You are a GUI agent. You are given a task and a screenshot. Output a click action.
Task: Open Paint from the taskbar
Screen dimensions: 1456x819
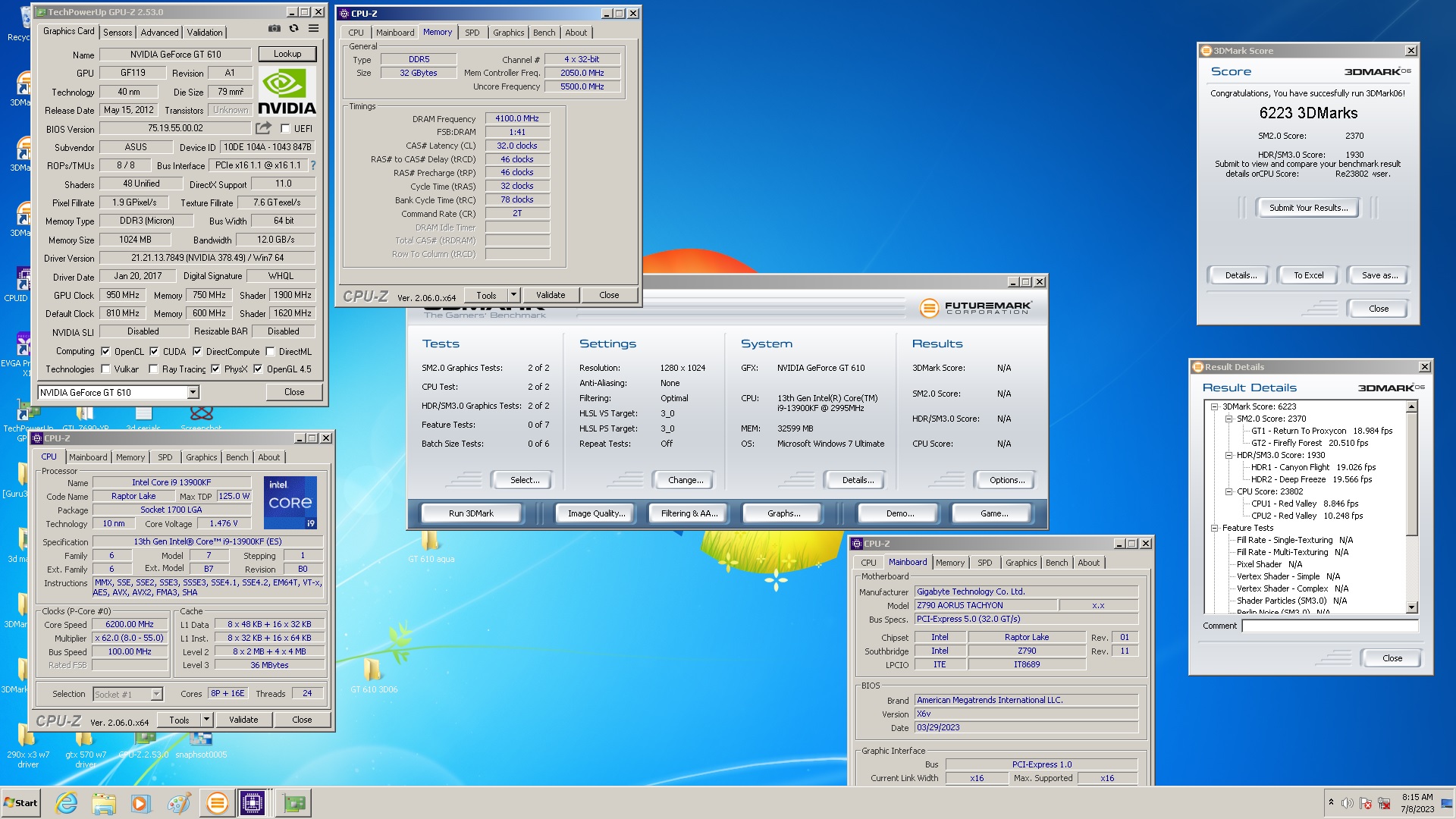[x=178, y=803]
